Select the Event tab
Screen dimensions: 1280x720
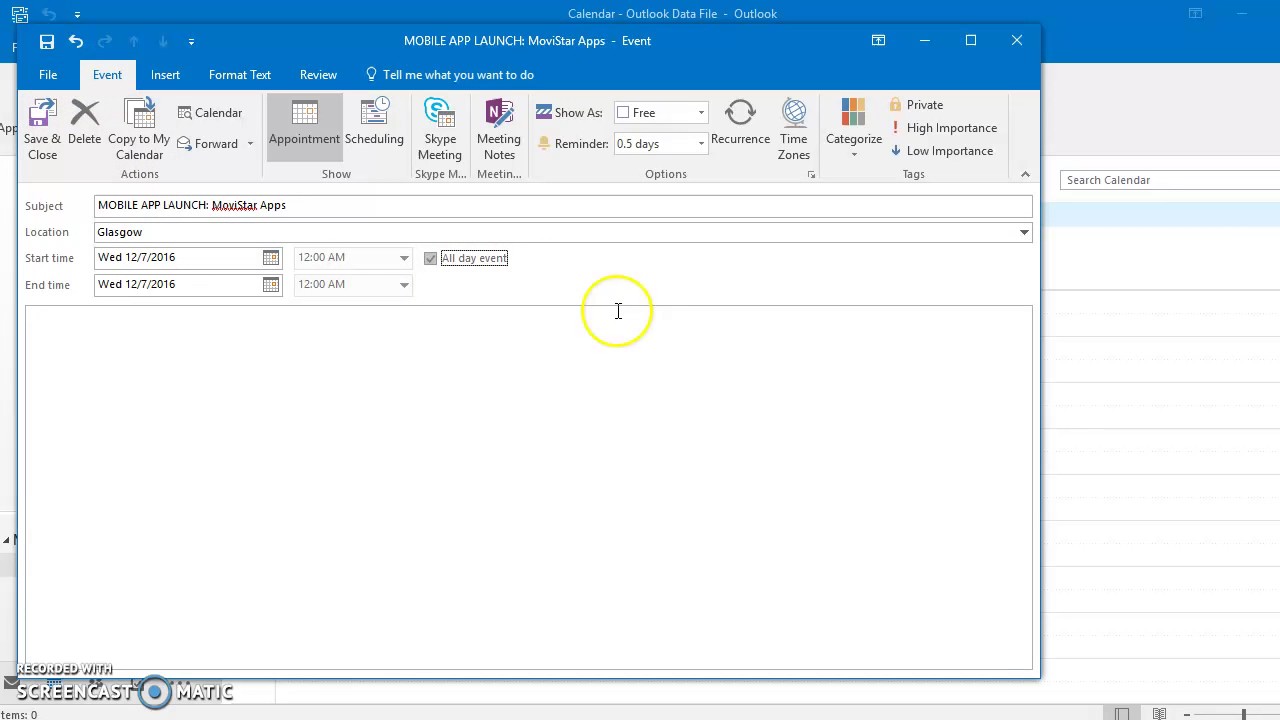[107, 75]
